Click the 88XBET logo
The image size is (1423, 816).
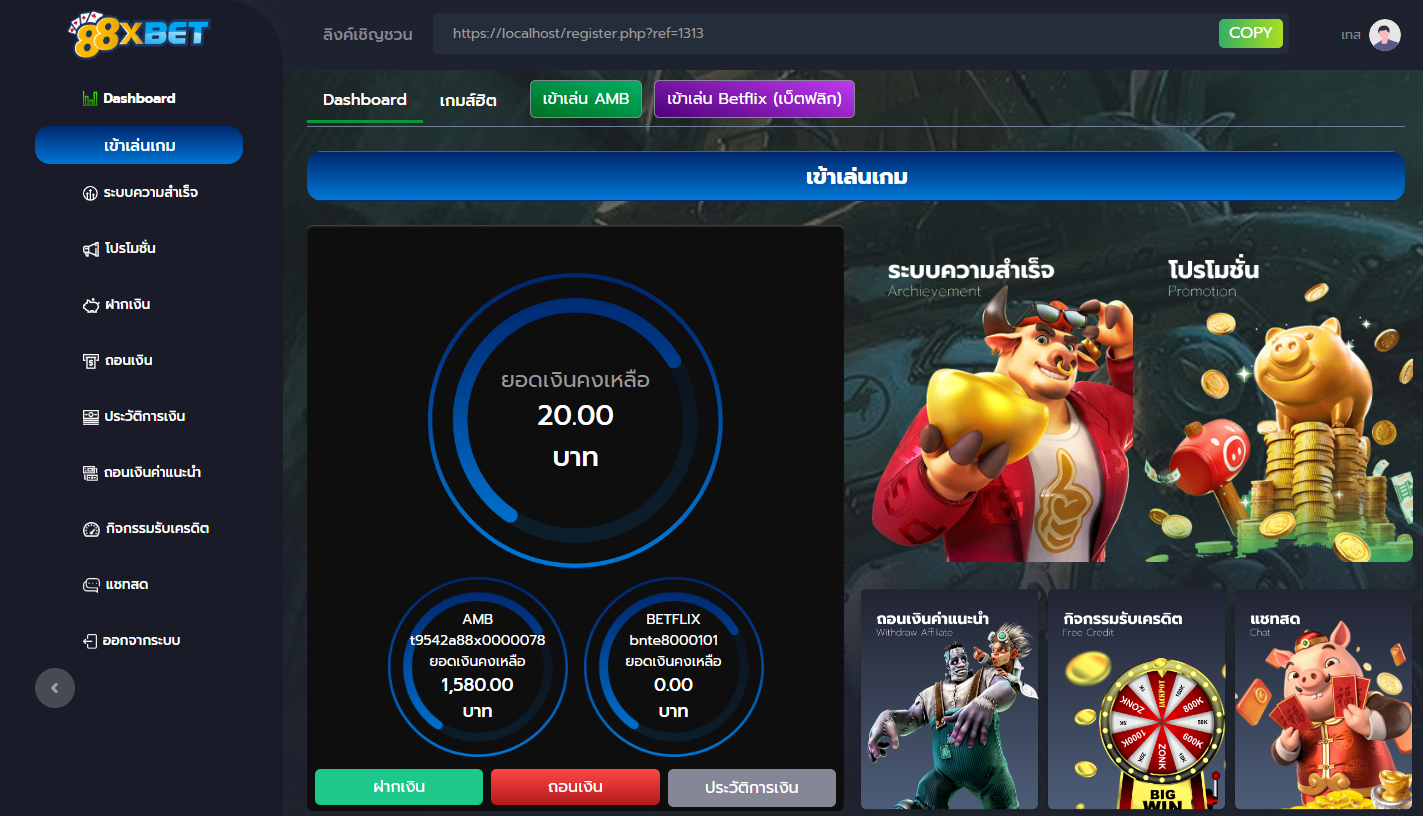coord(139,36)
